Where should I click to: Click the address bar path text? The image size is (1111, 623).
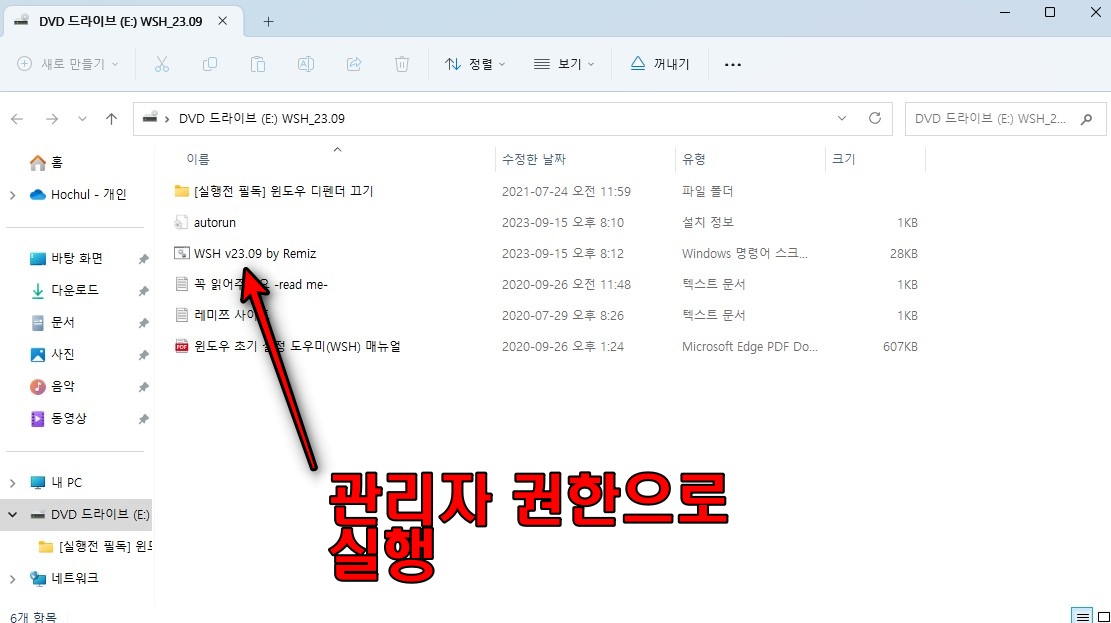261,119
